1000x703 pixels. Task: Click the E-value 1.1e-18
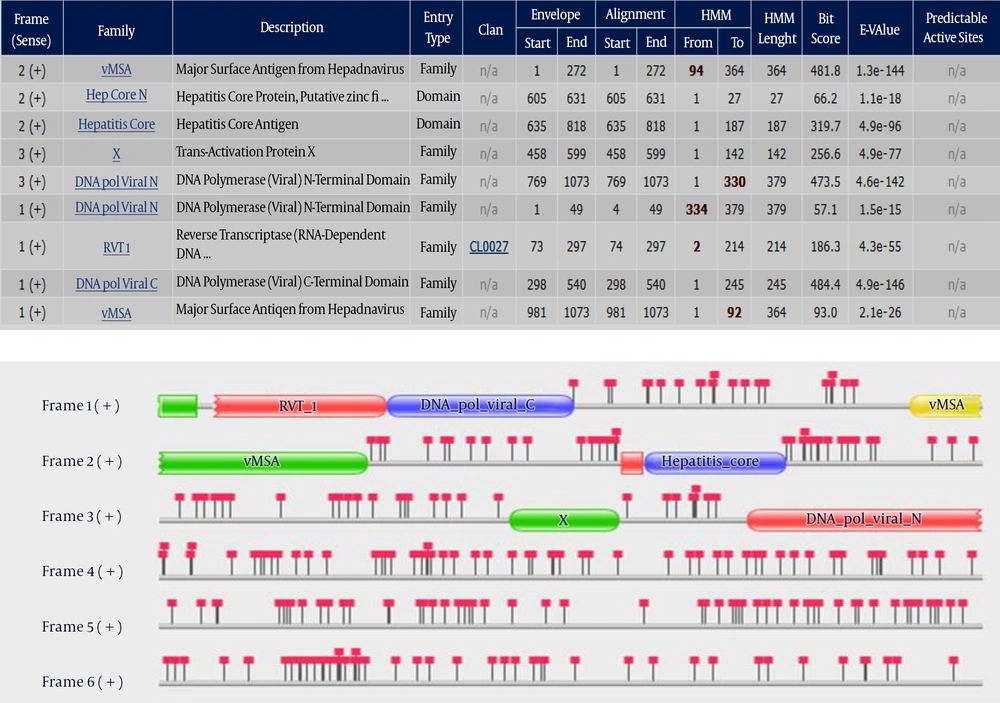(x=880, y=98)
